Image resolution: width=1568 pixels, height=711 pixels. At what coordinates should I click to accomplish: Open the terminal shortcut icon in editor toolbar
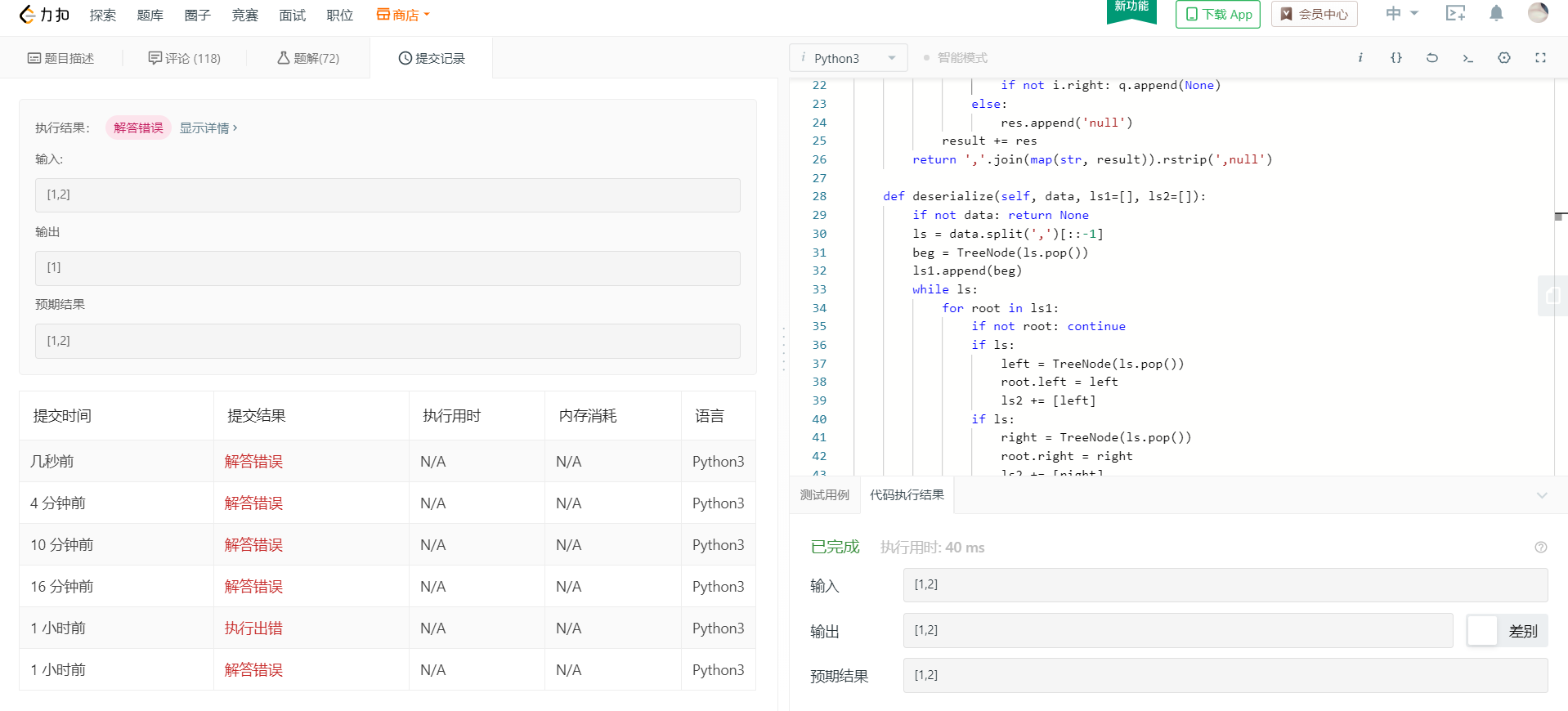point(1468,58)
